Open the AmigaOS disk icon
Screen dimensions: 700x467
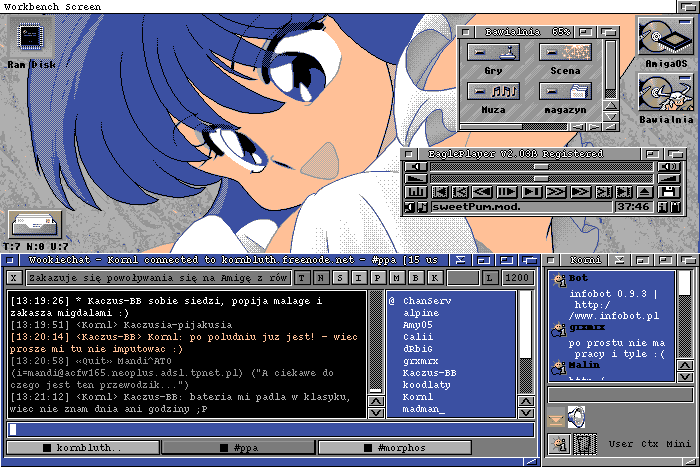point(665,37)
